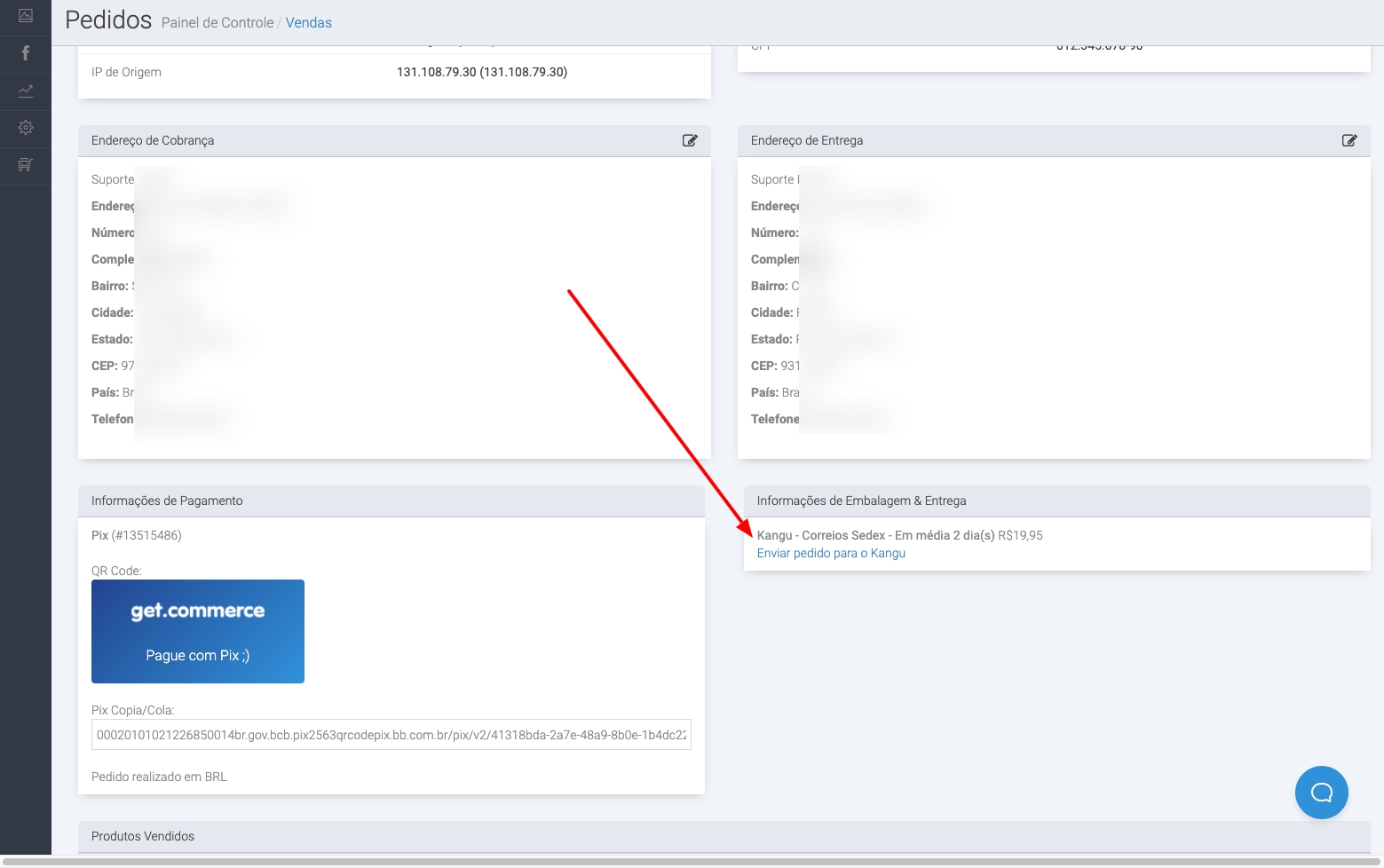Viewport: 1384px width, 868px height.
Task: Select the Pix Copia/Cola code field
Action: (391, 735)
